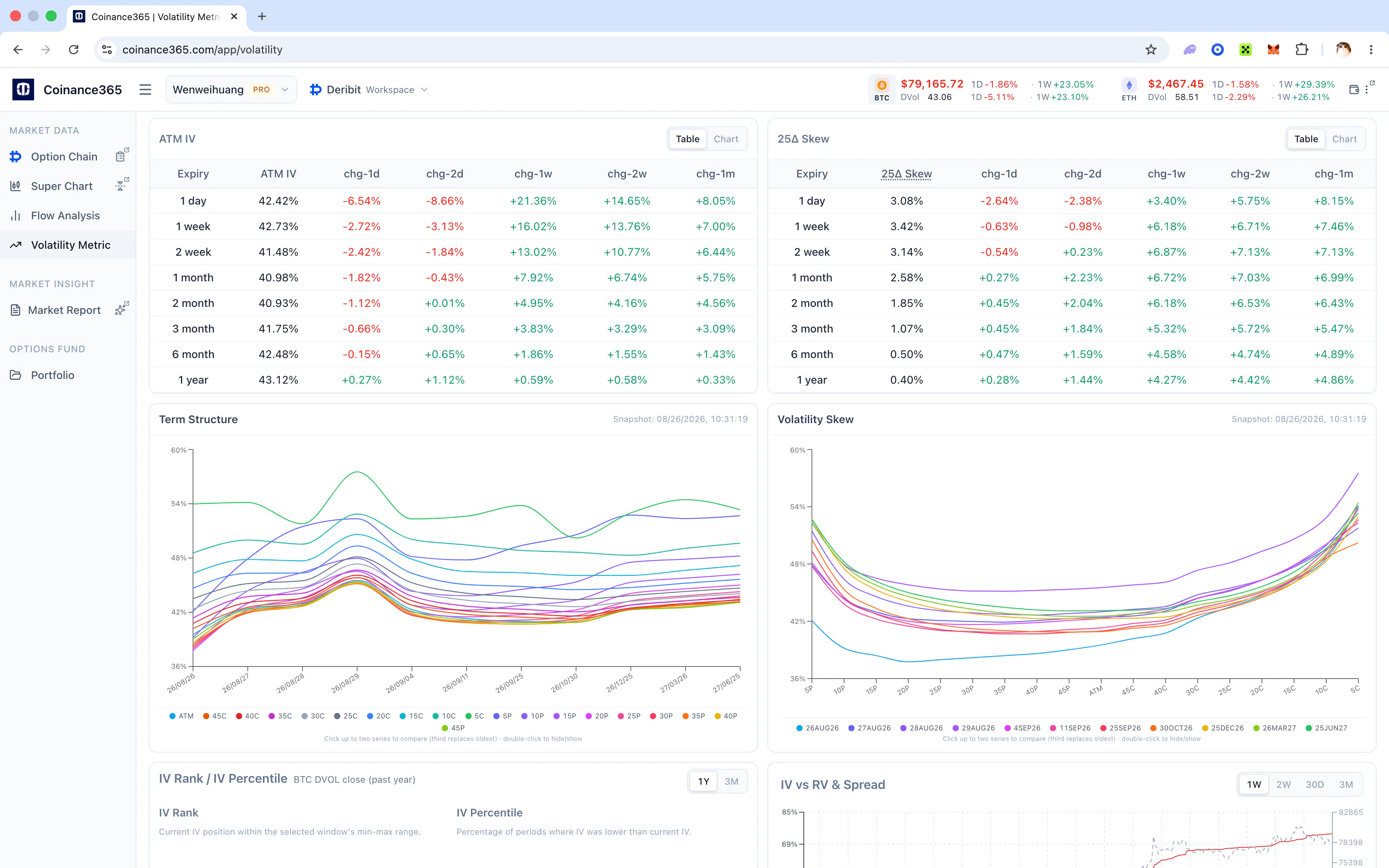Open Super Chart pop-out icon
The height and width of the screenshot is (868, 1389).
click(x=121, y=185)
